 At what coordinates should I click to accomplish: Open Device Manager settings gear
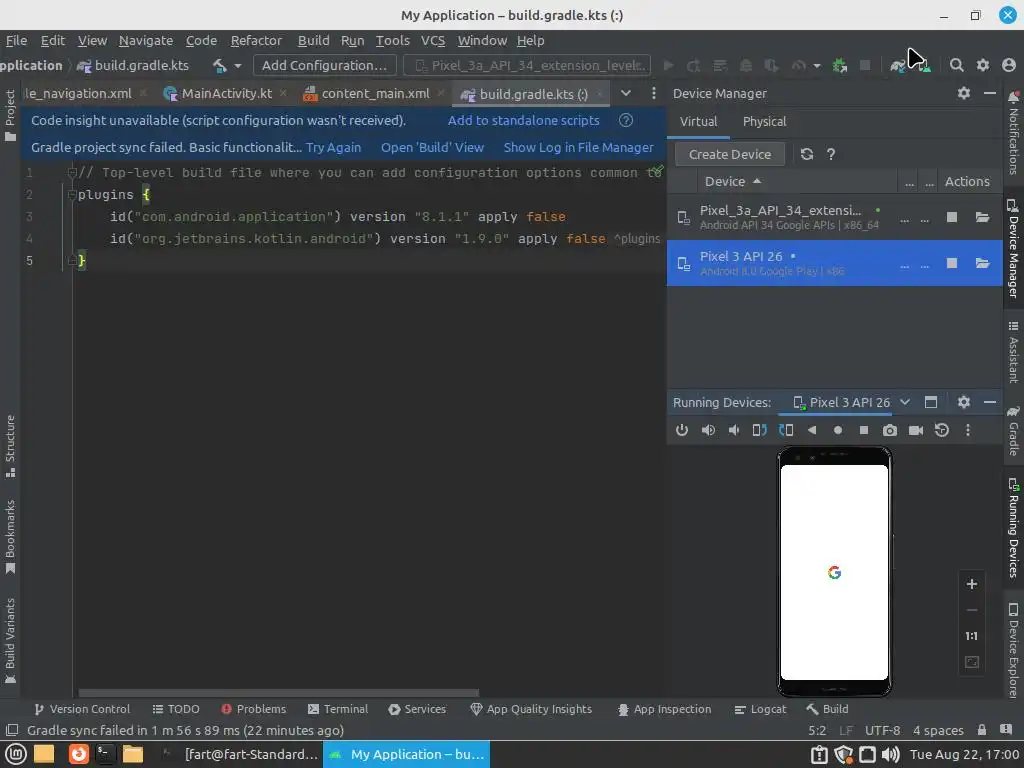coord(964,93)
